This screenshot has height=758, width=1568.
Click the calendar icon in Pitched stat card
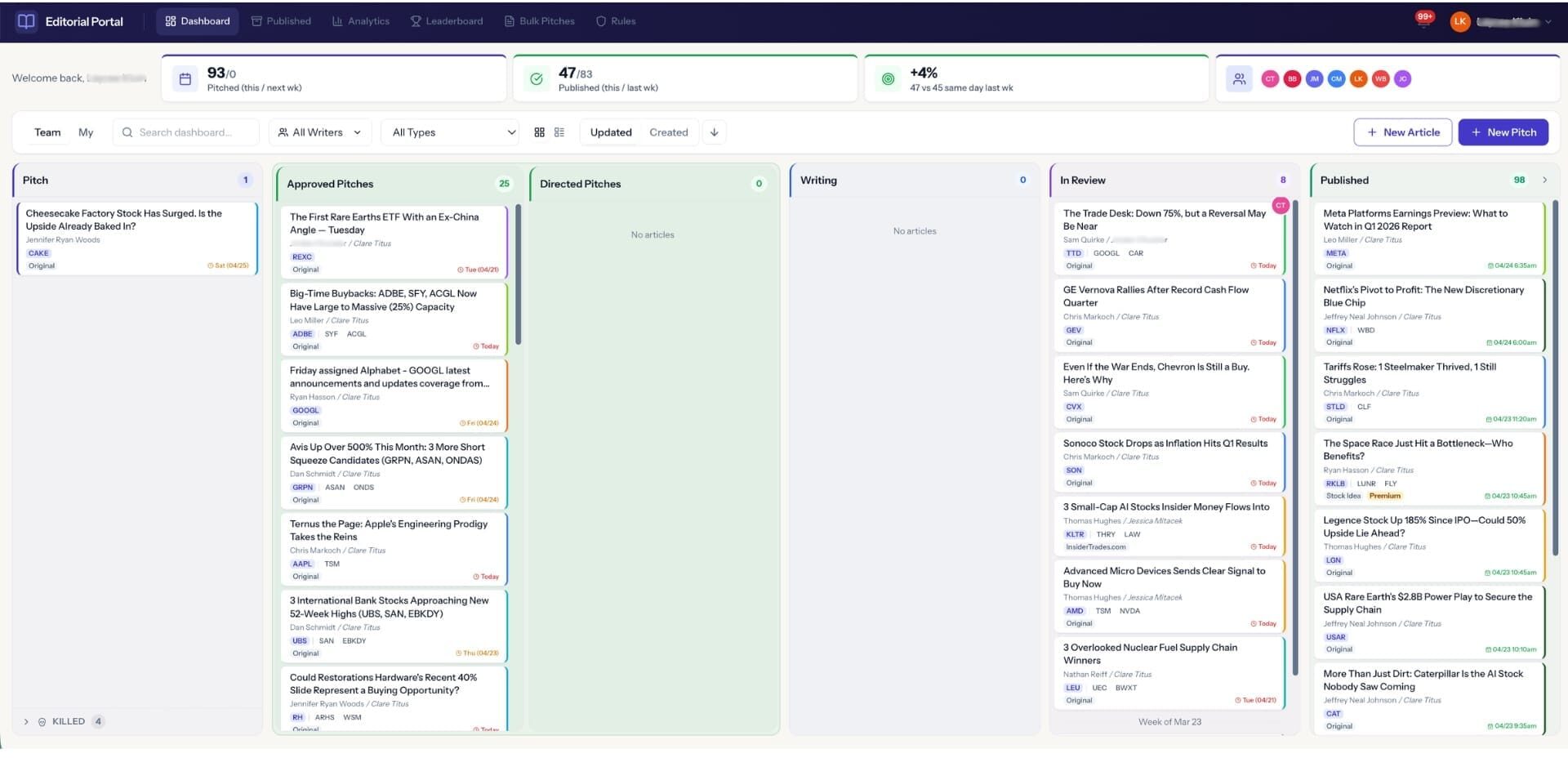pyautogui.click(x=185, y=79)
